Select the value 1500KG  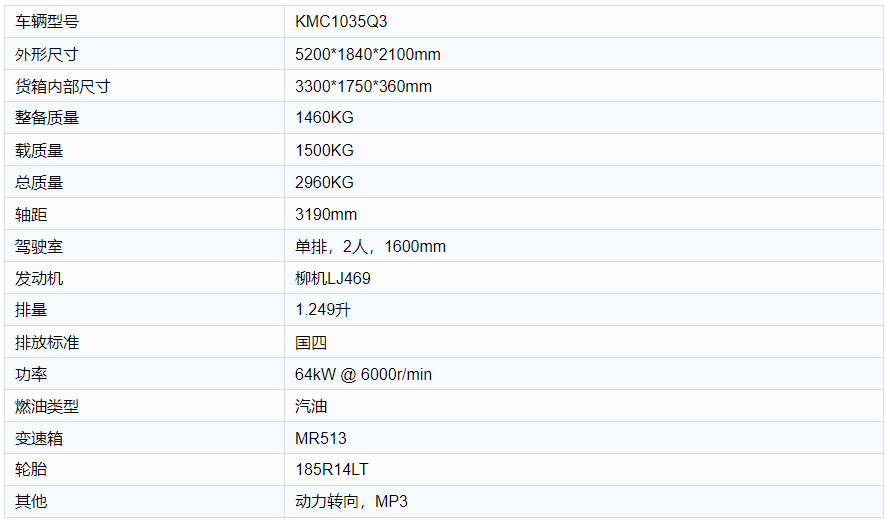[324, 150]
